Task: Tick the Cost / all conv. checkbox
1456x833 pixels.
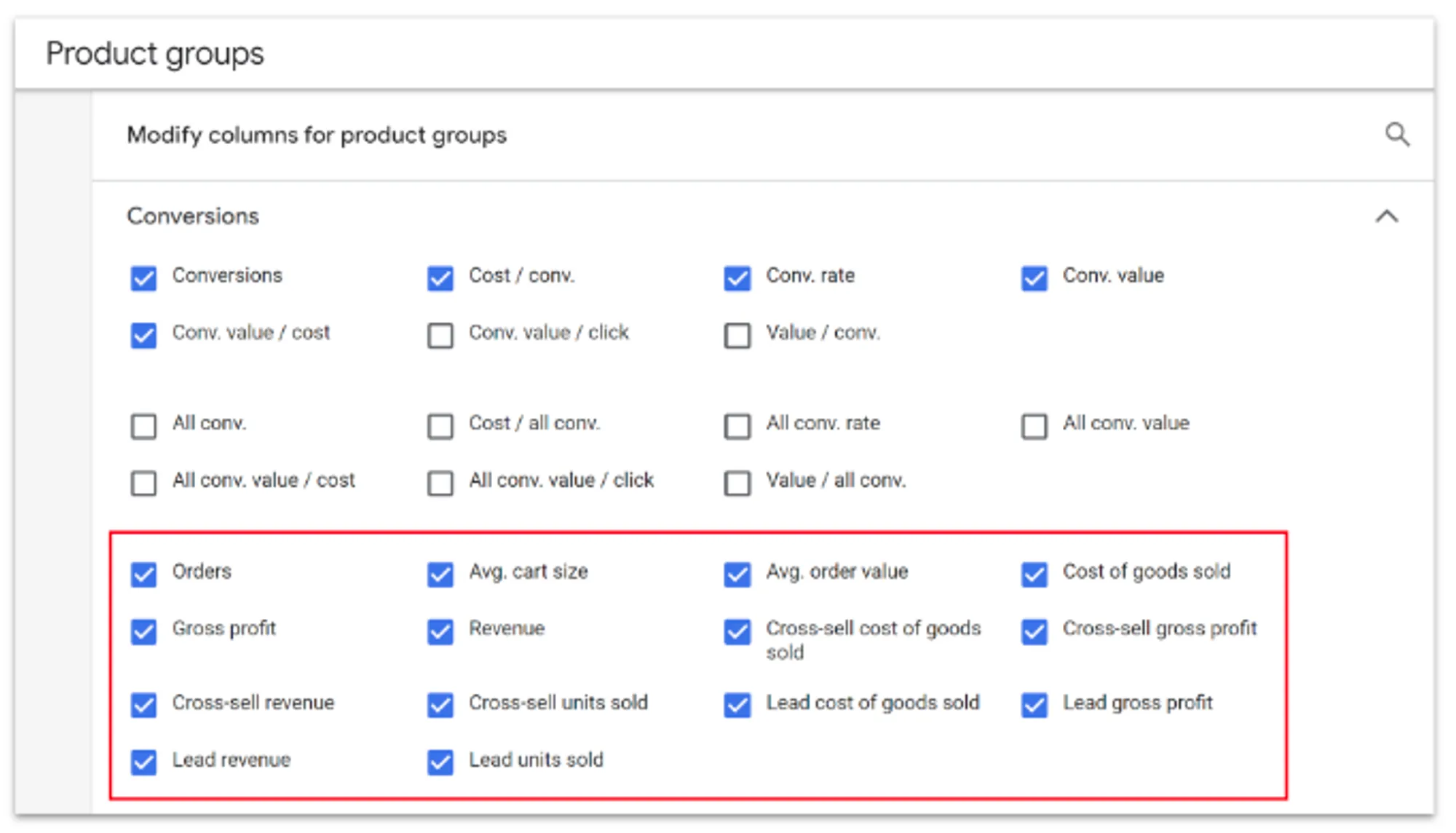Action: [440, 426]
